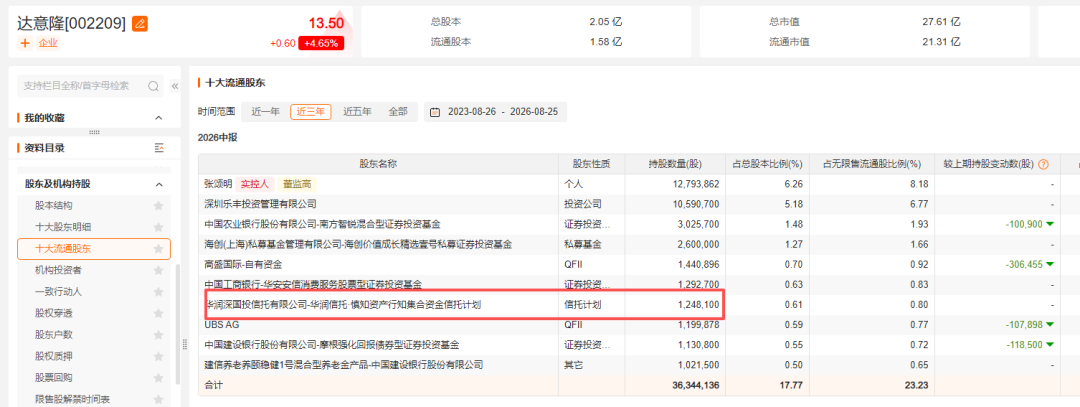Select 近五年 time range
The width and height of the screenshot is (1080, 407).
(x=357, y=112)
